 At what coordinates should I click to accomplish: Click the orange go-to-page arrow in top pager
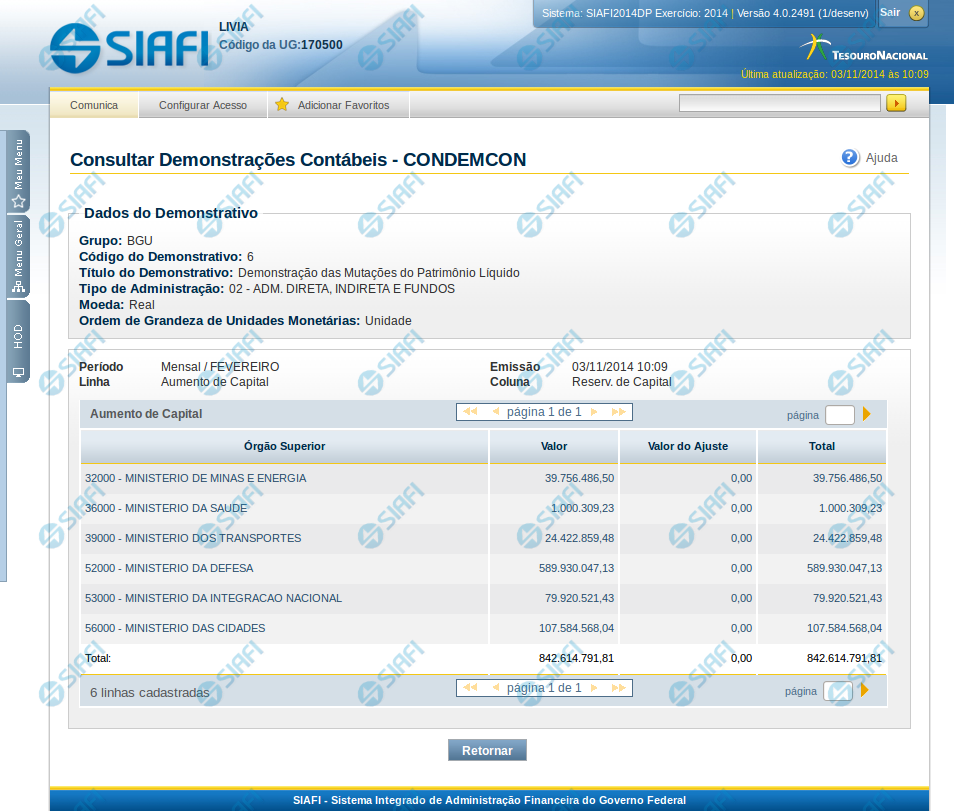867,414
